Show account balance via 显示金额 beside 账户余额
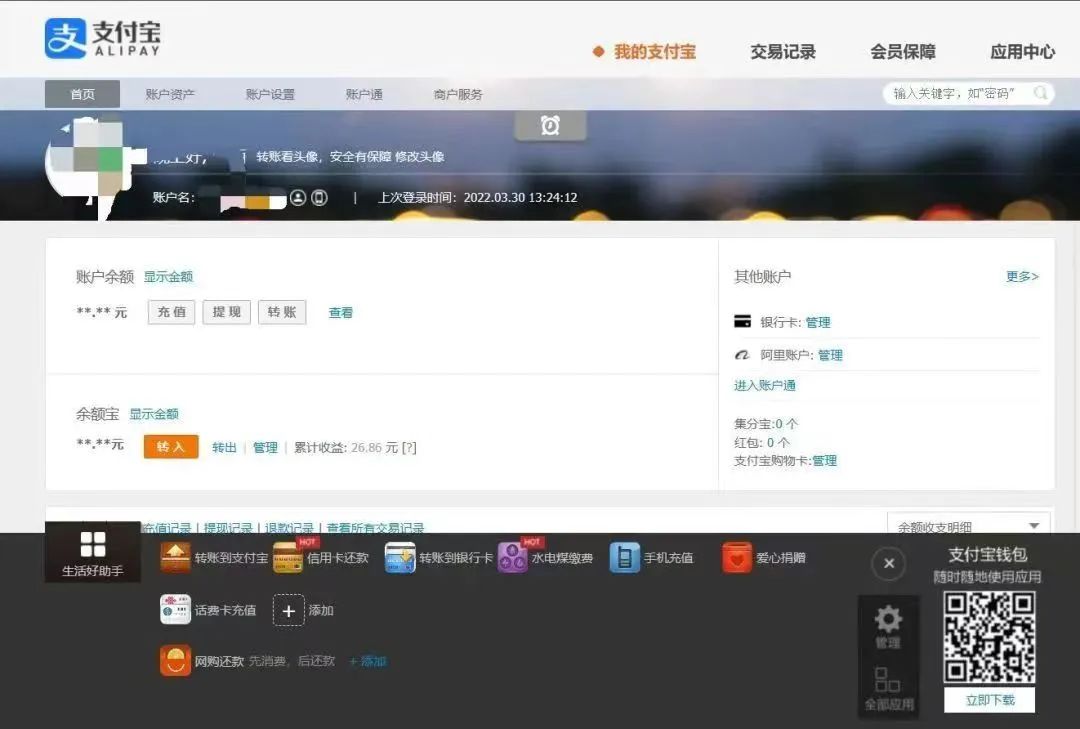Image resolution: width=1080 pixels, height=729 pixels. click(x=168, y=277)
